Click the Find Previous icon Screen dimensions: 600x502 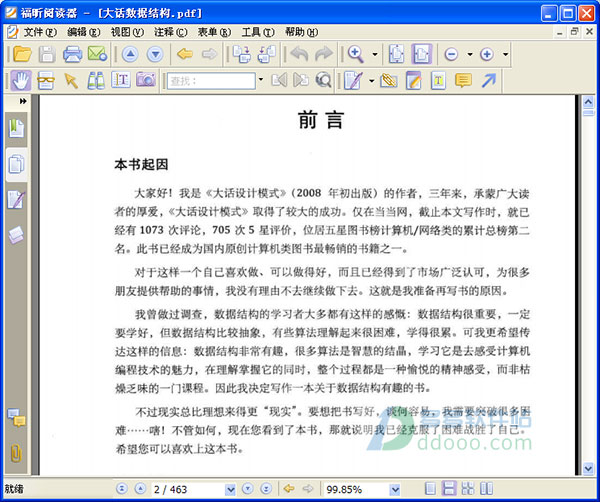pos(279,80)
